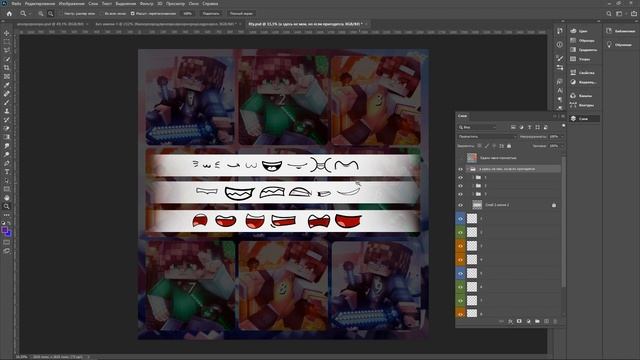640x360 pixels.
Task: Open the Фильтр menu
Action: point(147,3)
